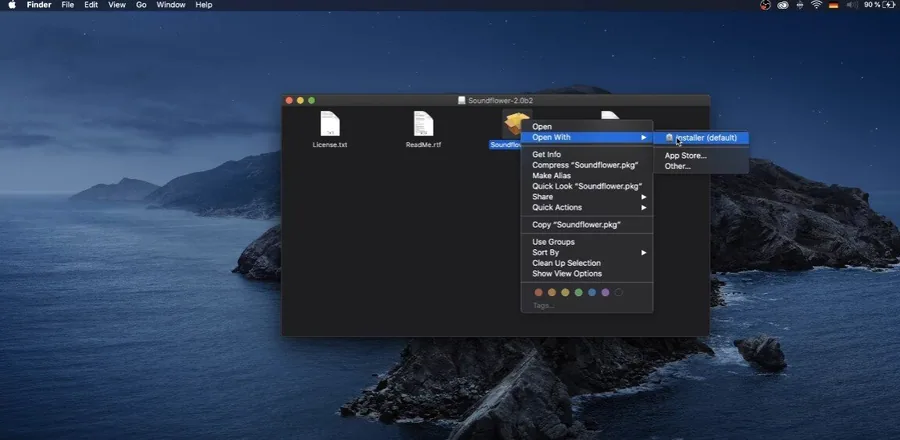Choose Installer (default) from Open With
The image size is (900, 440).
tap(701, 138)
